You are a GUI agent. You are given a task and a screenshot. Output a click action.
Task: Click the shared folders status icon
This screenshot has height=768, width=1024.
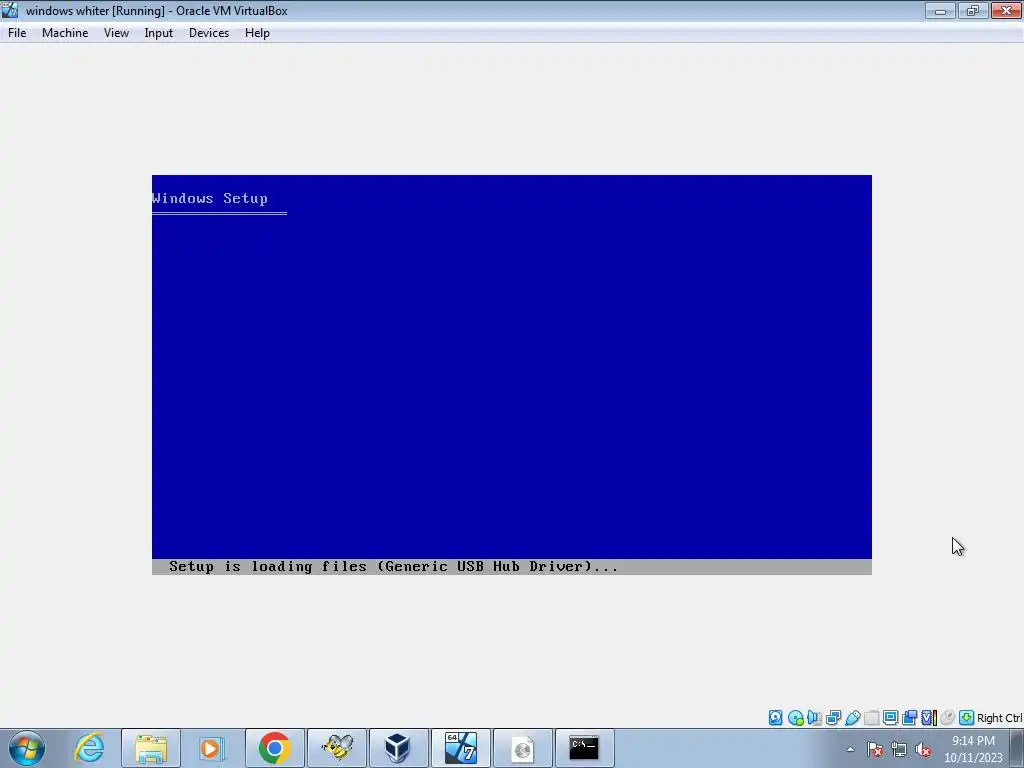[x=871, y=718]
